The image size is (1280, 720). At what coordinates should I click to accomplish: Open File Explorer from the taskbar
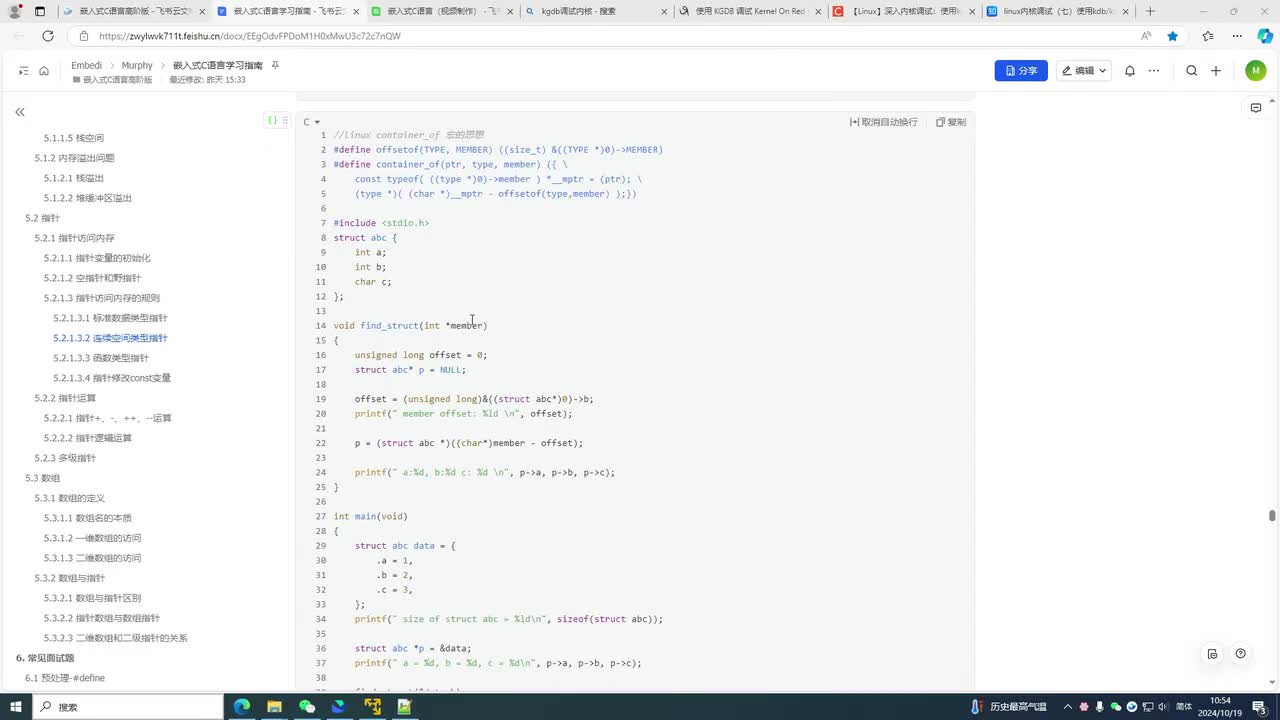pos(274,706)
